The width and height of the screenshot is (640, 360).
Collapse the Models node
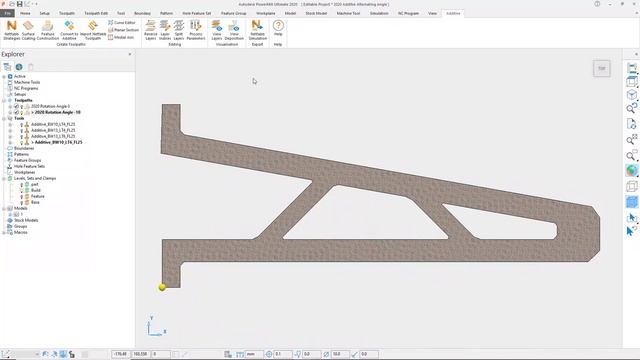click(4, 208)
